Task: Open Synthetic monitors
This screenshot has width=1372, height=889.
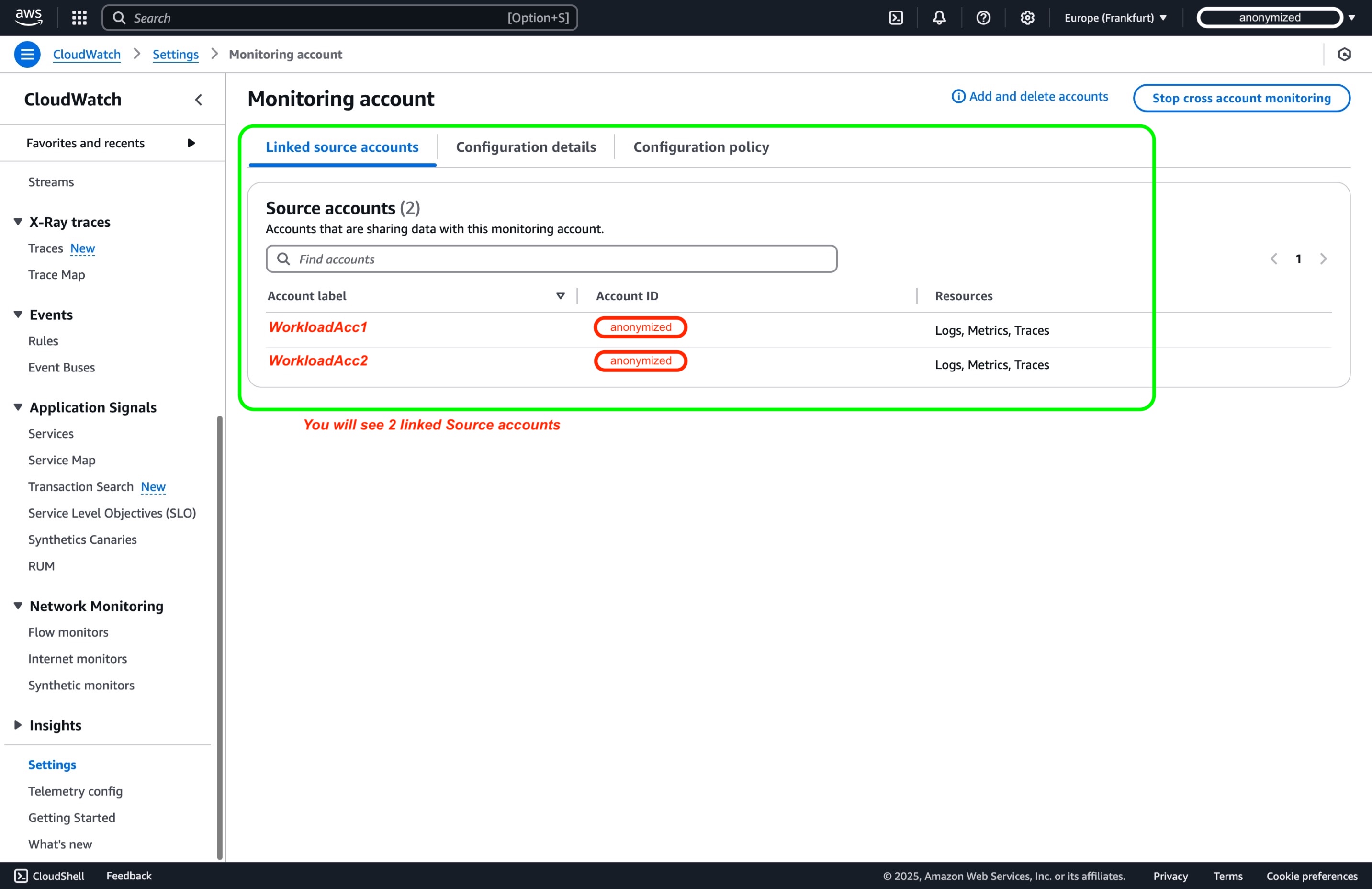Action: tap(81, 686)
